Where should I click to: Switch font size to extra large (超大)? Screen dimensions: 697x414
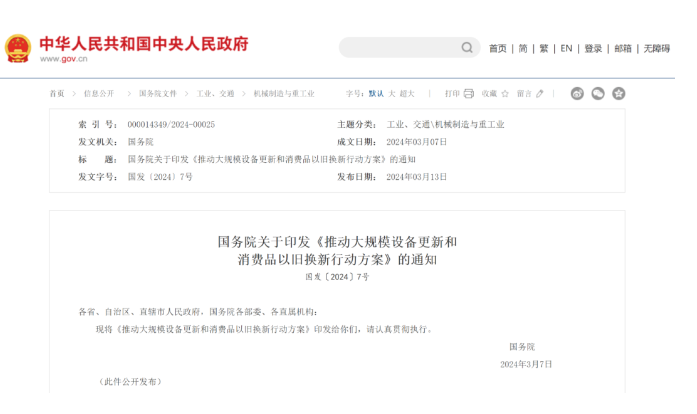[x=407, y=94]
